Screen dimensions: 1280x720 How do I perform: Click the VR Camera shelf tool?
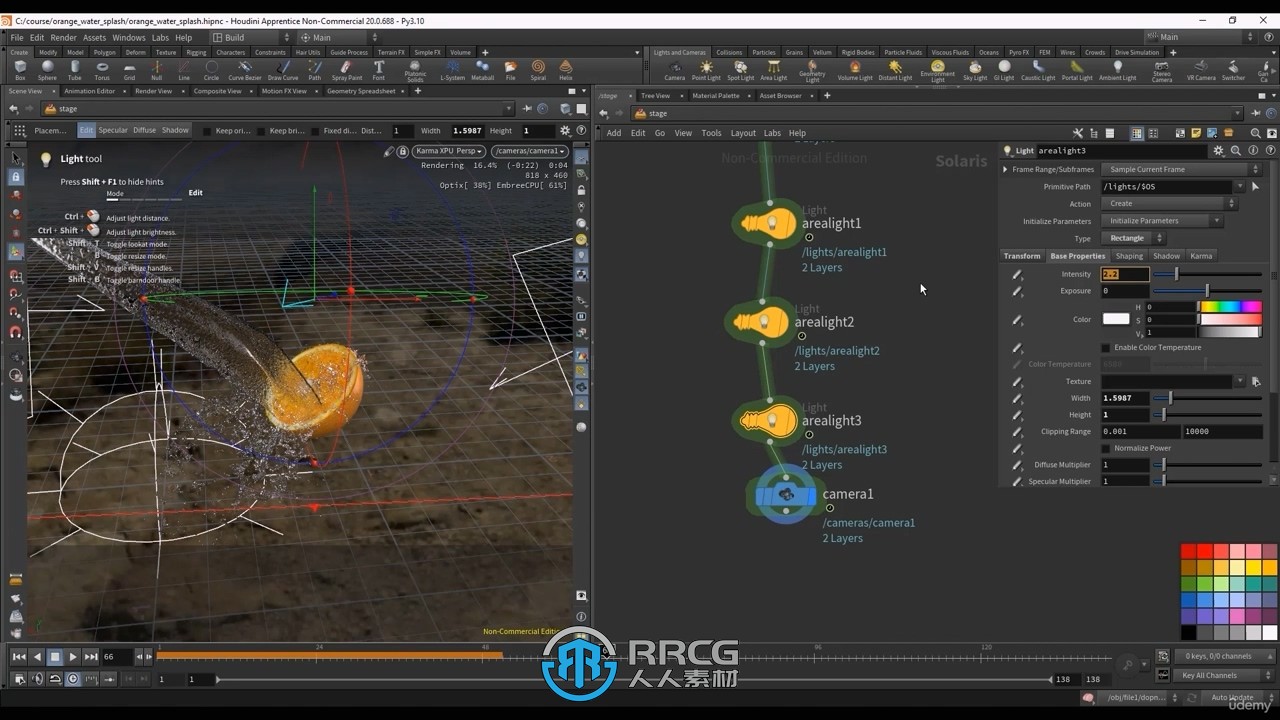1201,70
